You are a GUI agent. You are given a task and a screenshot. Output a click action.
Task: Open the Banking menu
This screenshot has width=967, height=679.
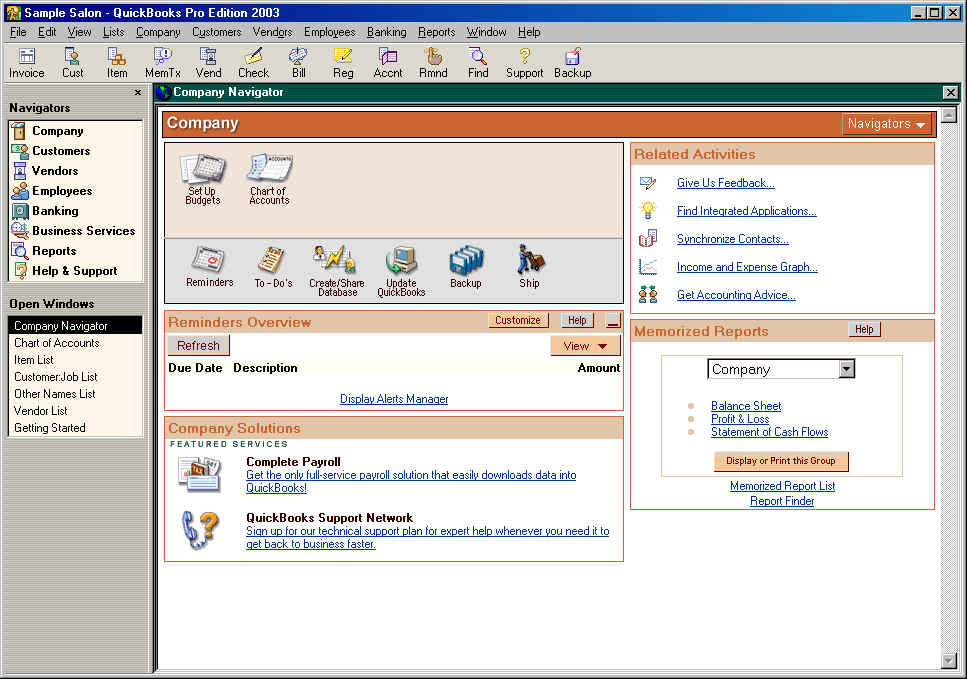387,32
